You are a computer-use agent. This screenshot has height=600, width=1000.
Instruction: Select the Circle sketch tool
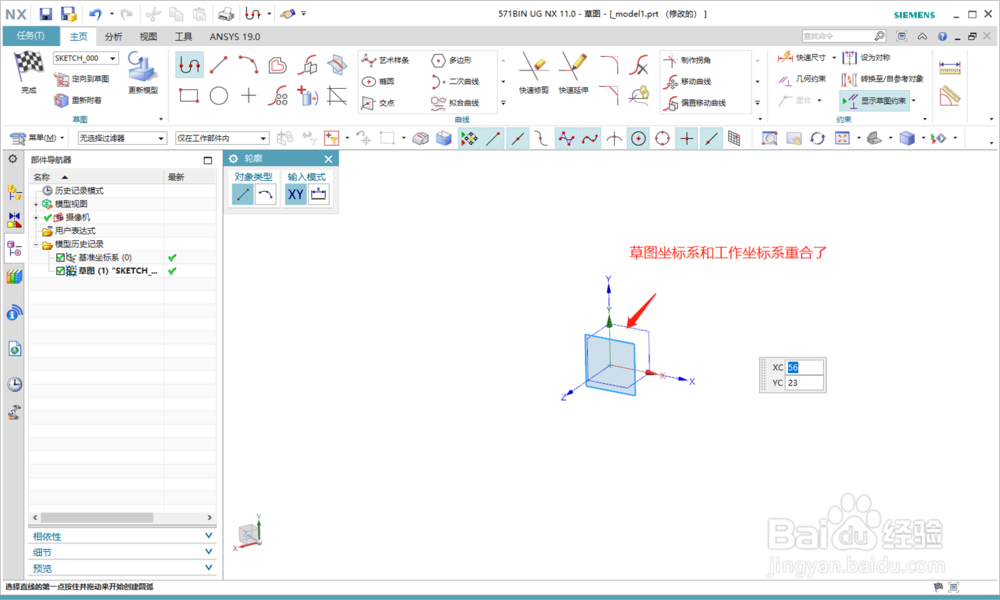click(219, 96)
